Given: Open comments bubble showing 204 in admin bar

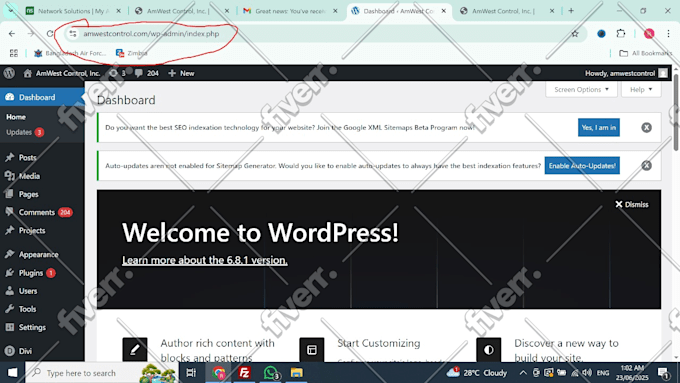Looking at the screenshot, I should pyautogui.click(x=147, y=73).
